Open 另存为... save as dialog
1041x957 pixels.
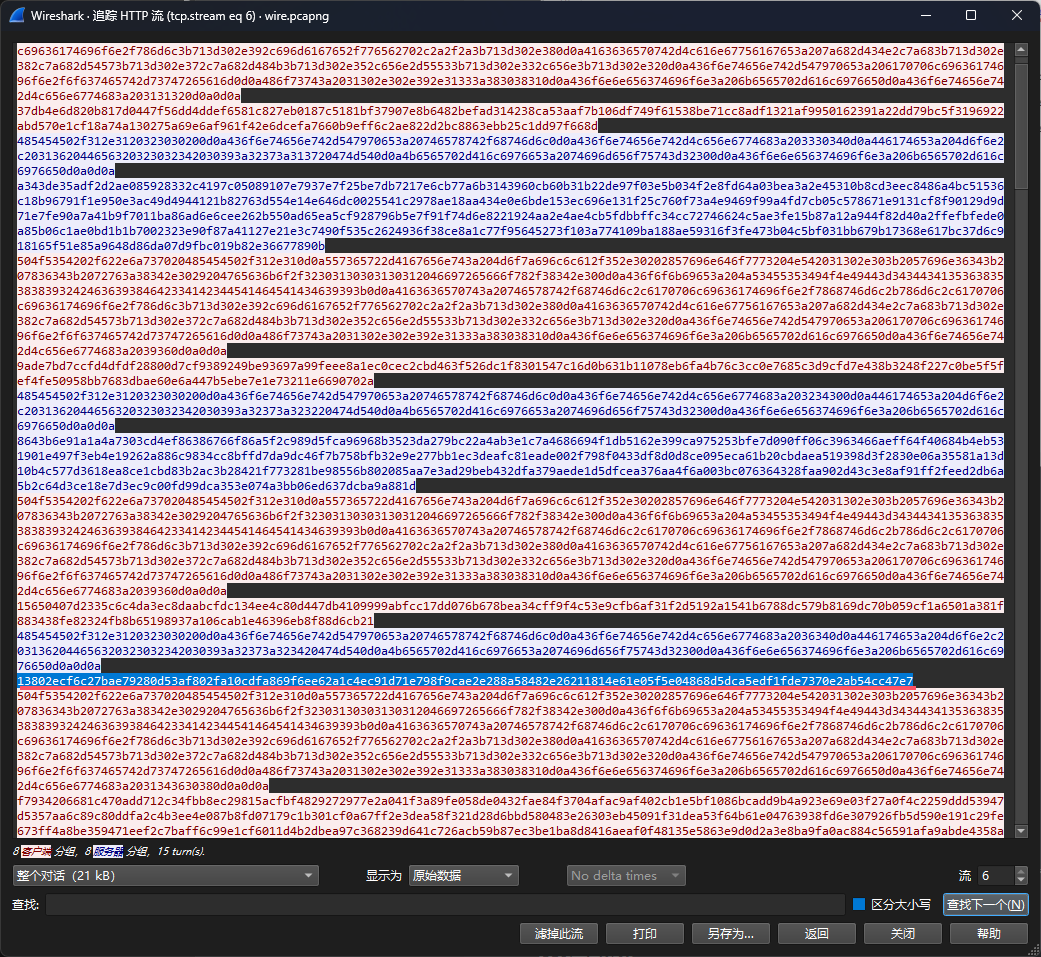coord(730,933)
